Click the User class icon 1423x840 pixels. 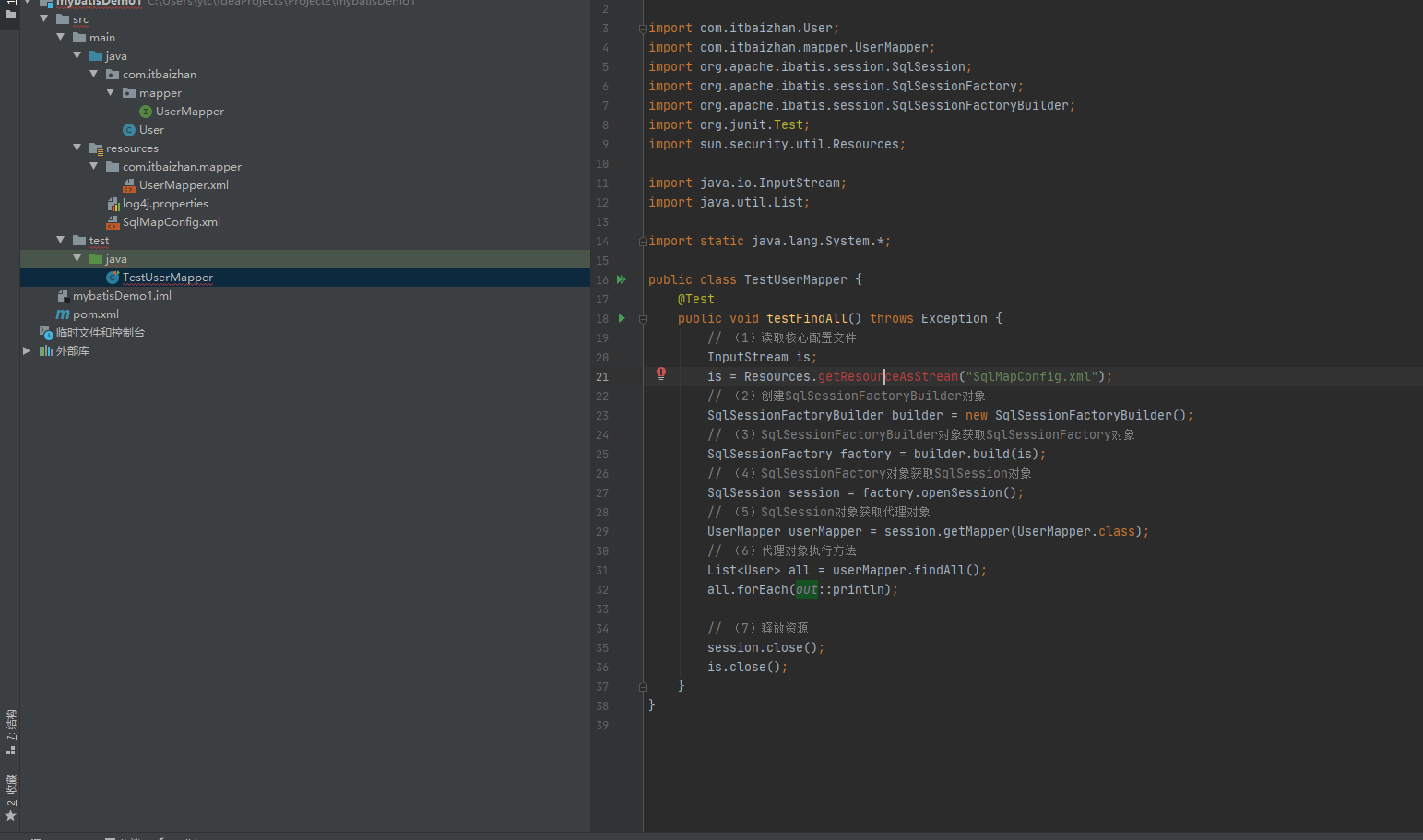point(129,130)
